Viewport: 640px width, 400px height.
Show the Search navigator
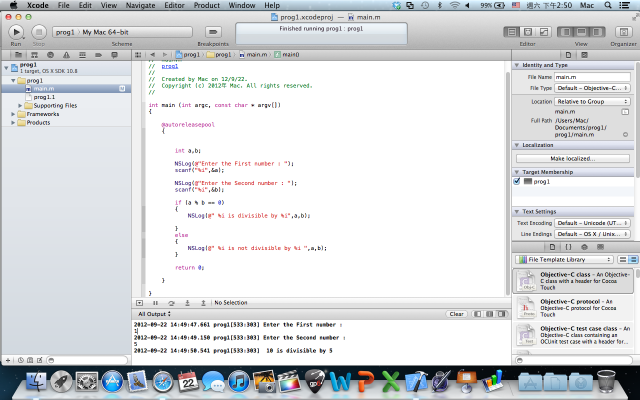50,55
